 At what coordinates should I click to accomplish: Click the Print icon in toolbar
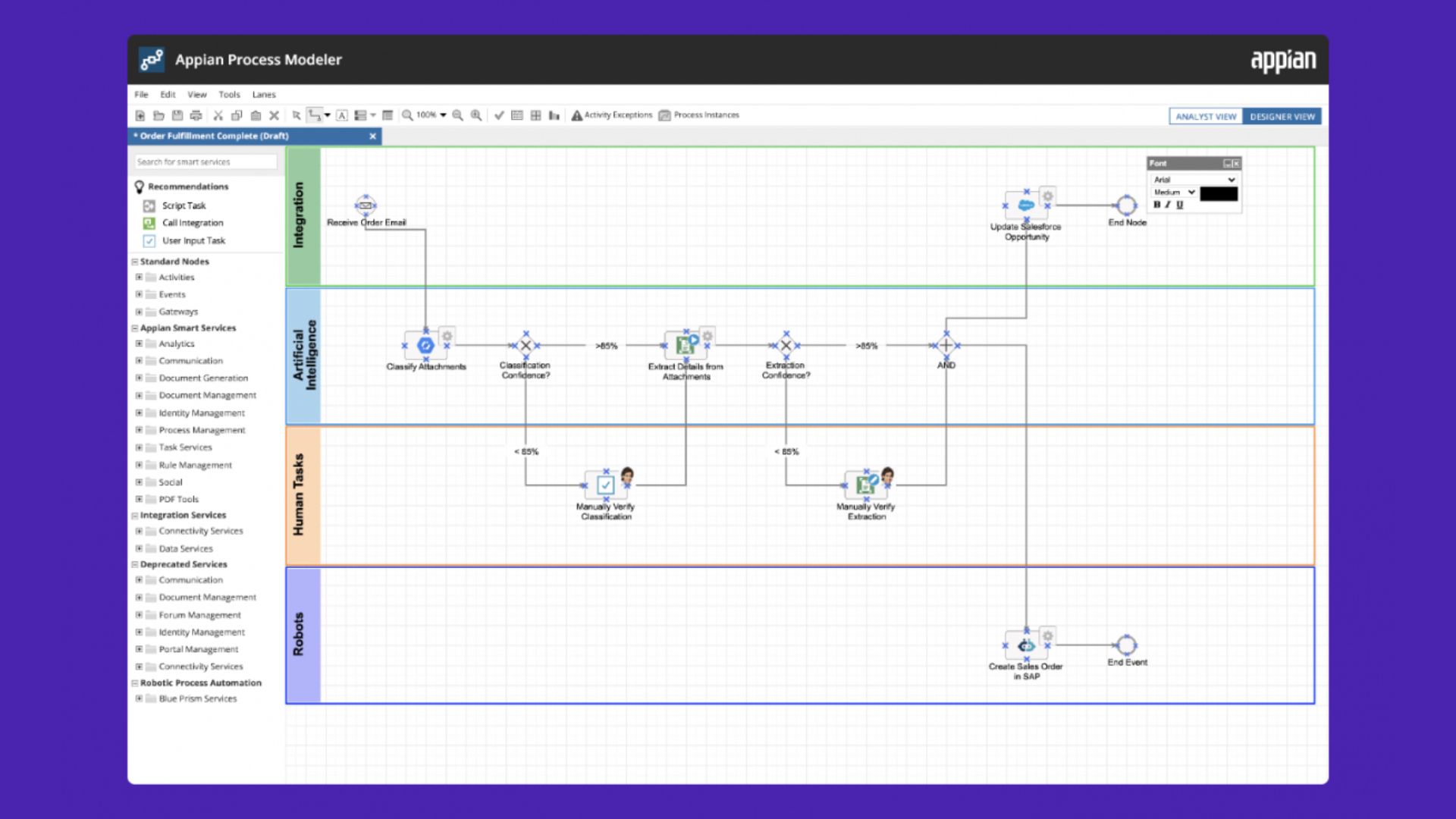196,115
